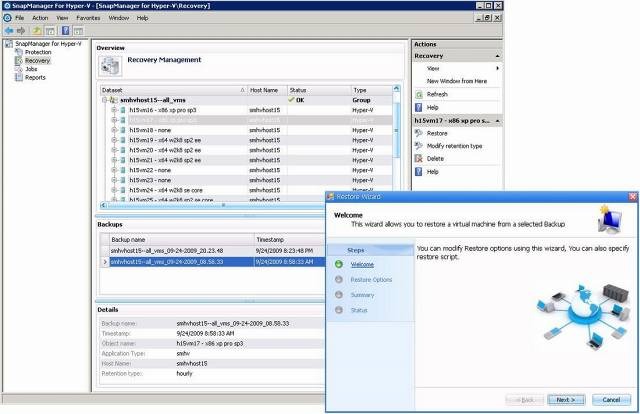Expand the h15vm16 - x86 xp pro sp3 row
The width and height of the screenshot is (640, 414).
tap(114, 110)
